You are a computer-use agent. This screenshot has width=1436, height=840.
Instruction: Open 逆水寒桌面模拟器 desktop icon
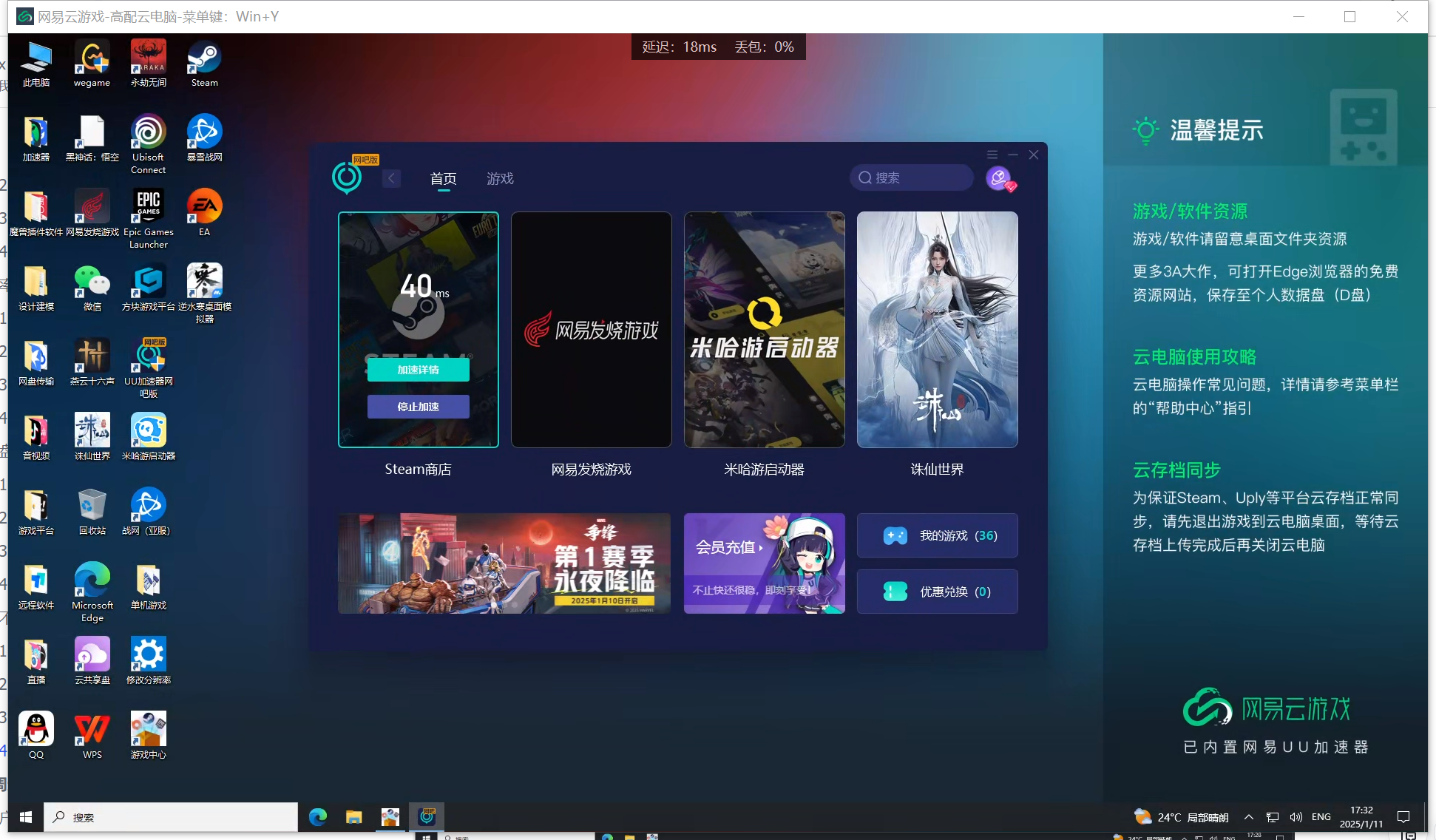[204, 294]
